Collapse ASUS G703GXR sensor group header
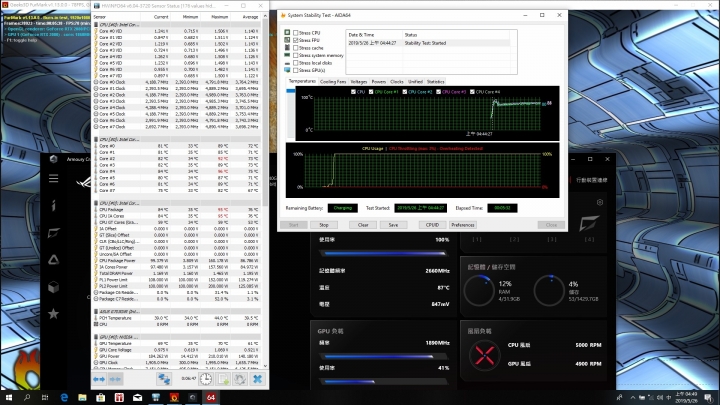 pos(177,311)
